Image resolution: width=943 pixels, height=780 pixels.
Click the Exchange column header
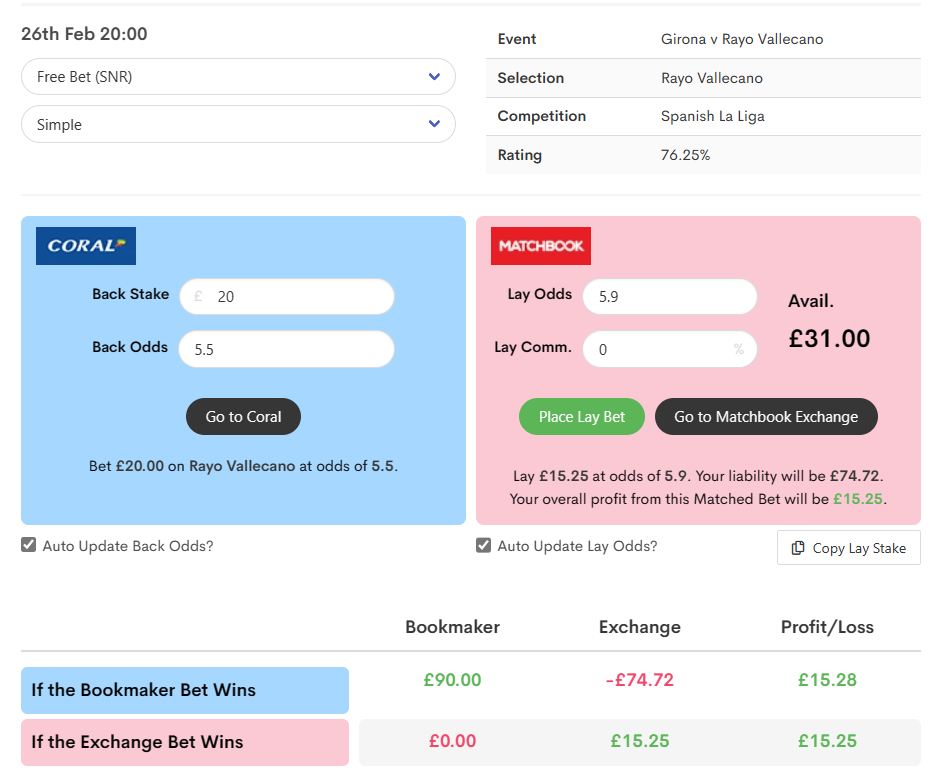(639, 628)
